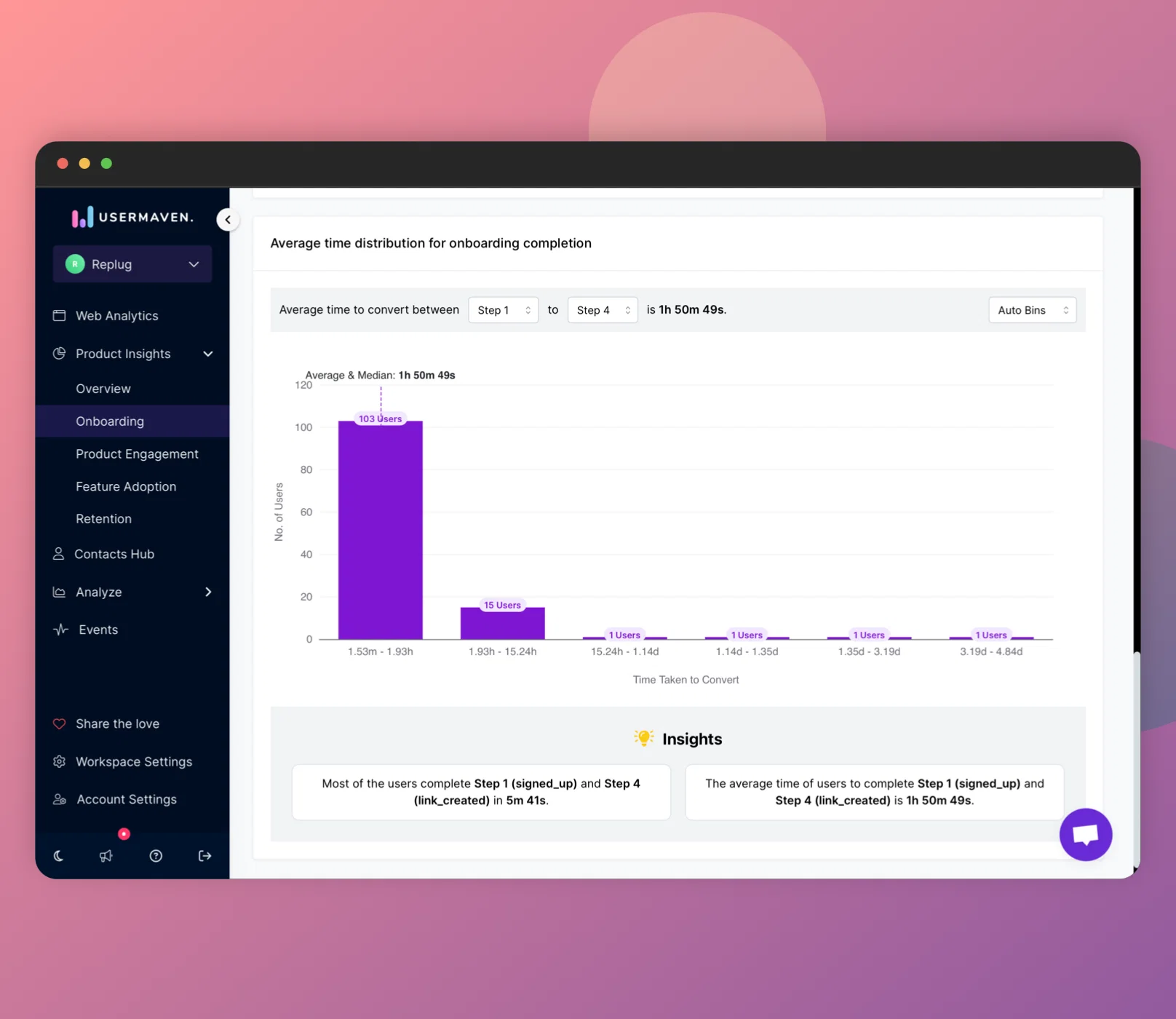Log out using the exit icon
Image resolution: width=1176 pixels, height=1019 pixels.
(204, 856)
